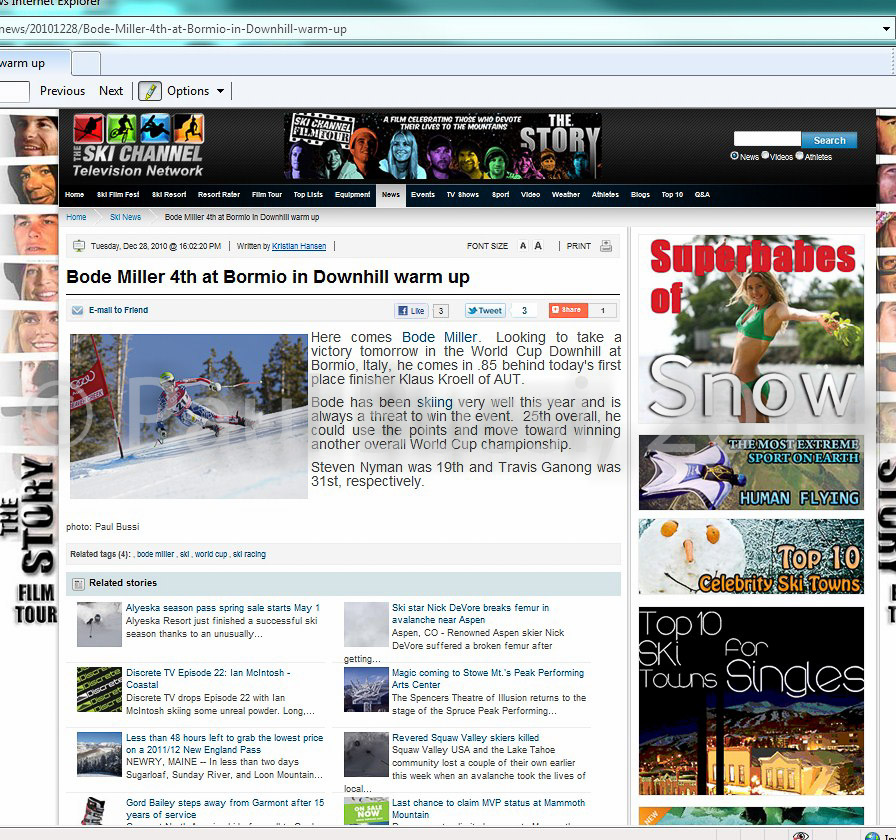Click the browser address bar URL
Screen dimensions: 896x840
tap(173, 29)
